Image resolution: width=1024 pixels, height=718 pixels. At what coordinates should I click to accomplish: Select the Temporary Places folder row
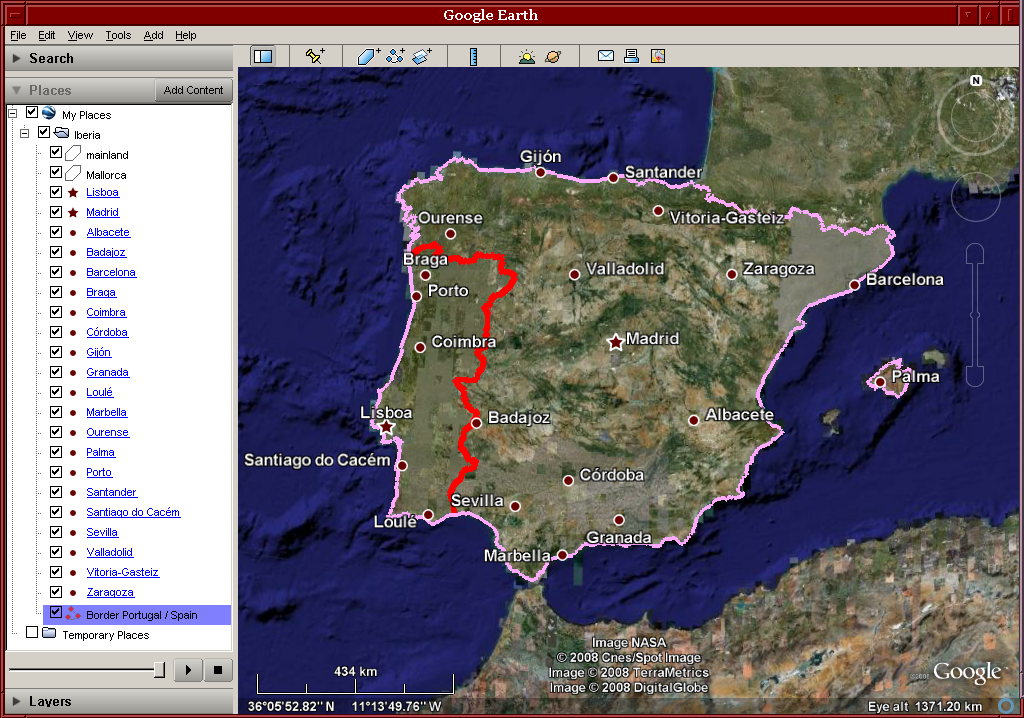pos(106,635)
